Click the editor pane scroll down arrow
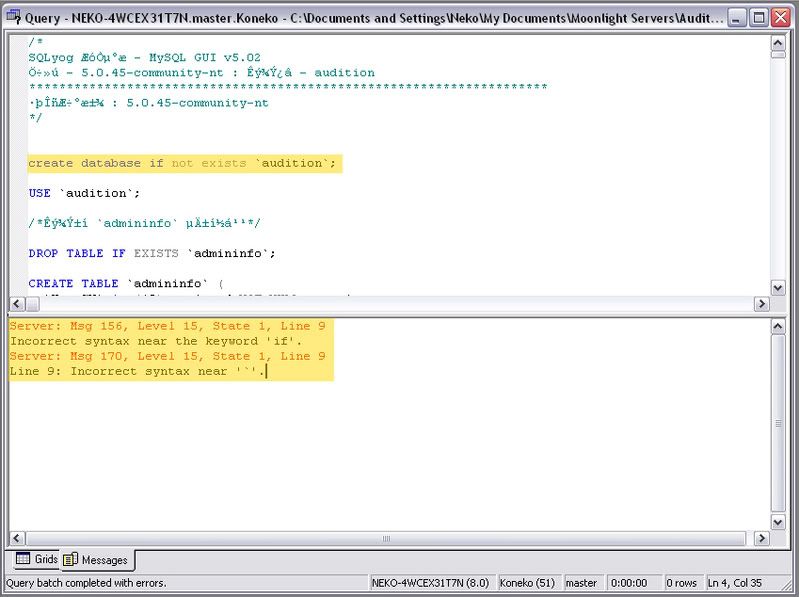Image resolution: width=799 pixels, height=597 pixels. [x=778, y=287]
